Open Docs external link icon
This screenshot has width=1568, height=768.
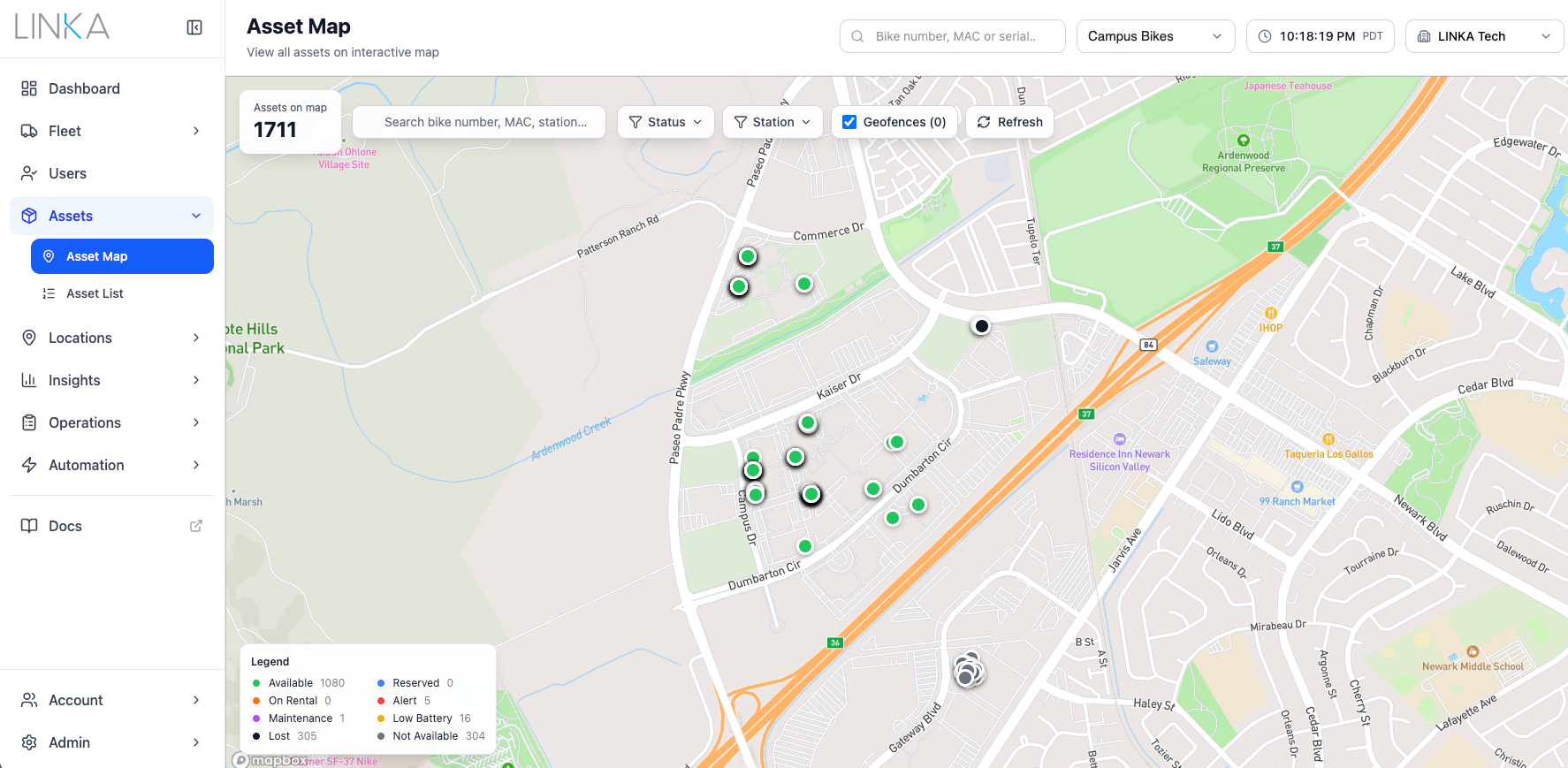click(196, 526)
